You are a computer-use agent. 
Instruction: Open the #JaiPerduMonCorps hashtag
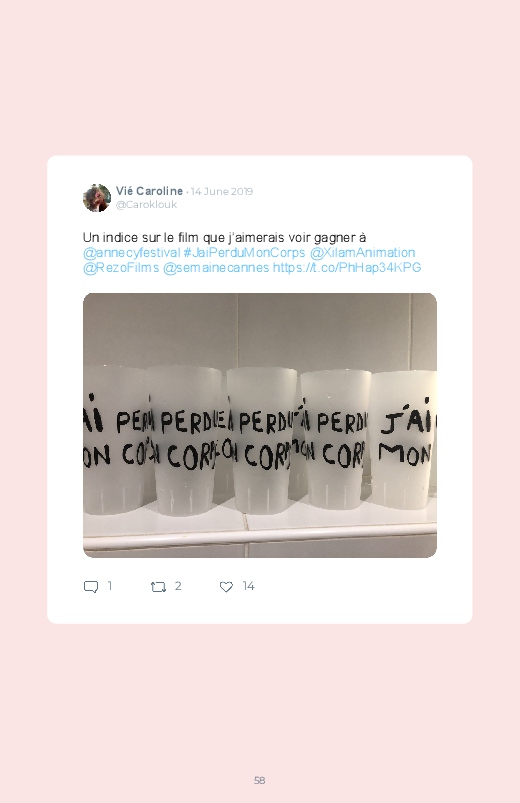(244, 253)
